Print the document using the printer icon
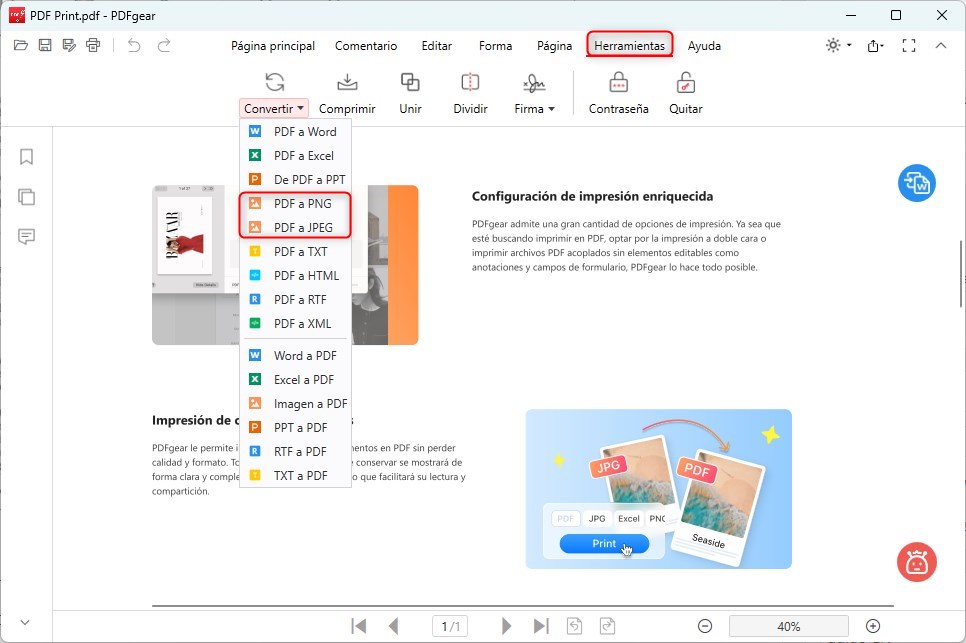 [93, 45]
